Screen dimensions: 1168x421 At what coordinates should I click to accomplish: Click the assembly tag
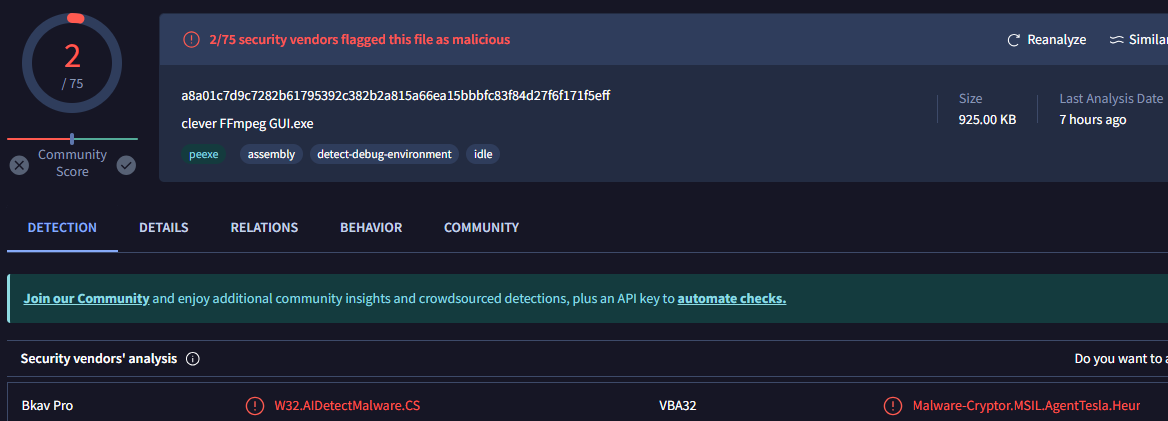(x=271, y=154)
